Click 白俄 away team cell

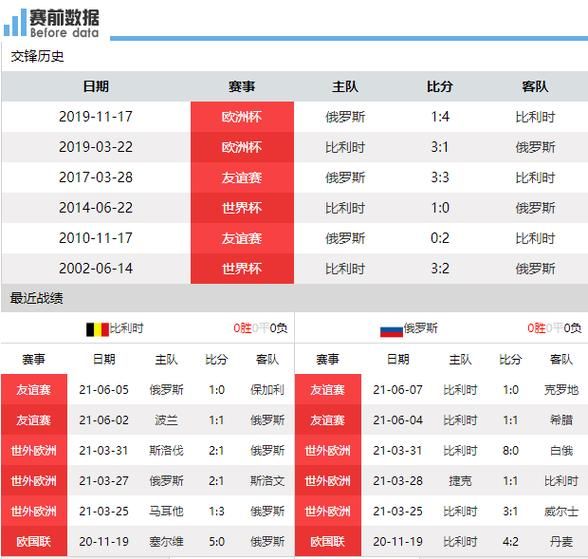(561, 450)
